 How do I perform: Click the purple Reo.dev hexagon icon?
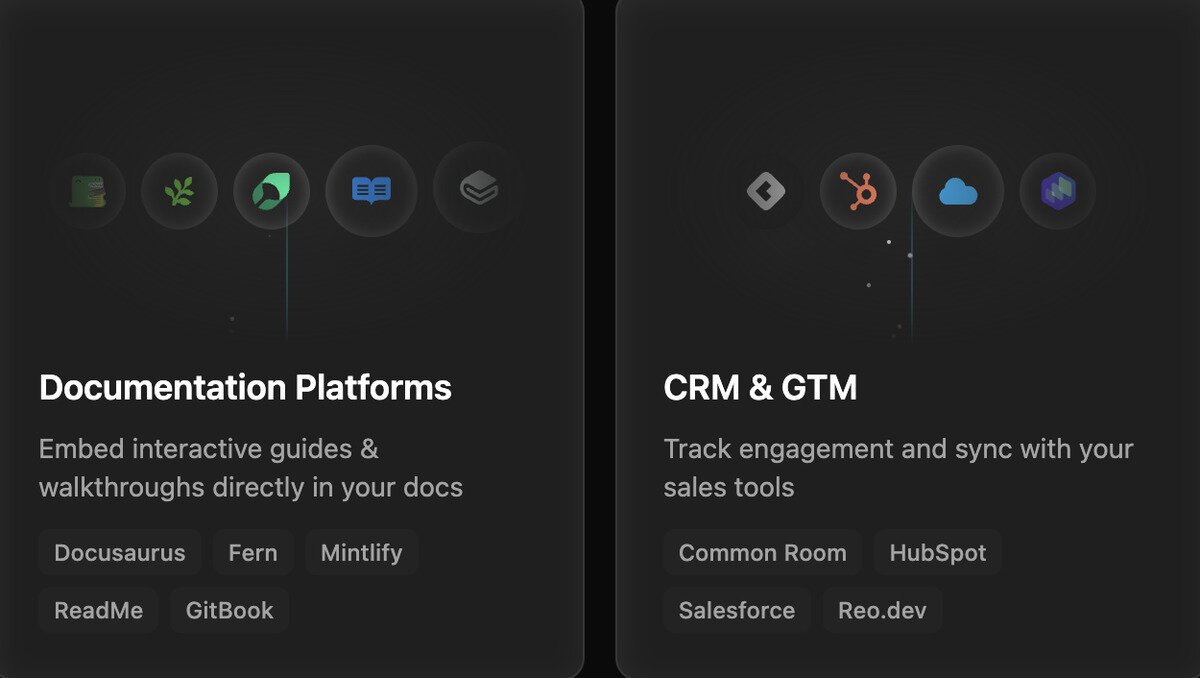coord(1058,190)
